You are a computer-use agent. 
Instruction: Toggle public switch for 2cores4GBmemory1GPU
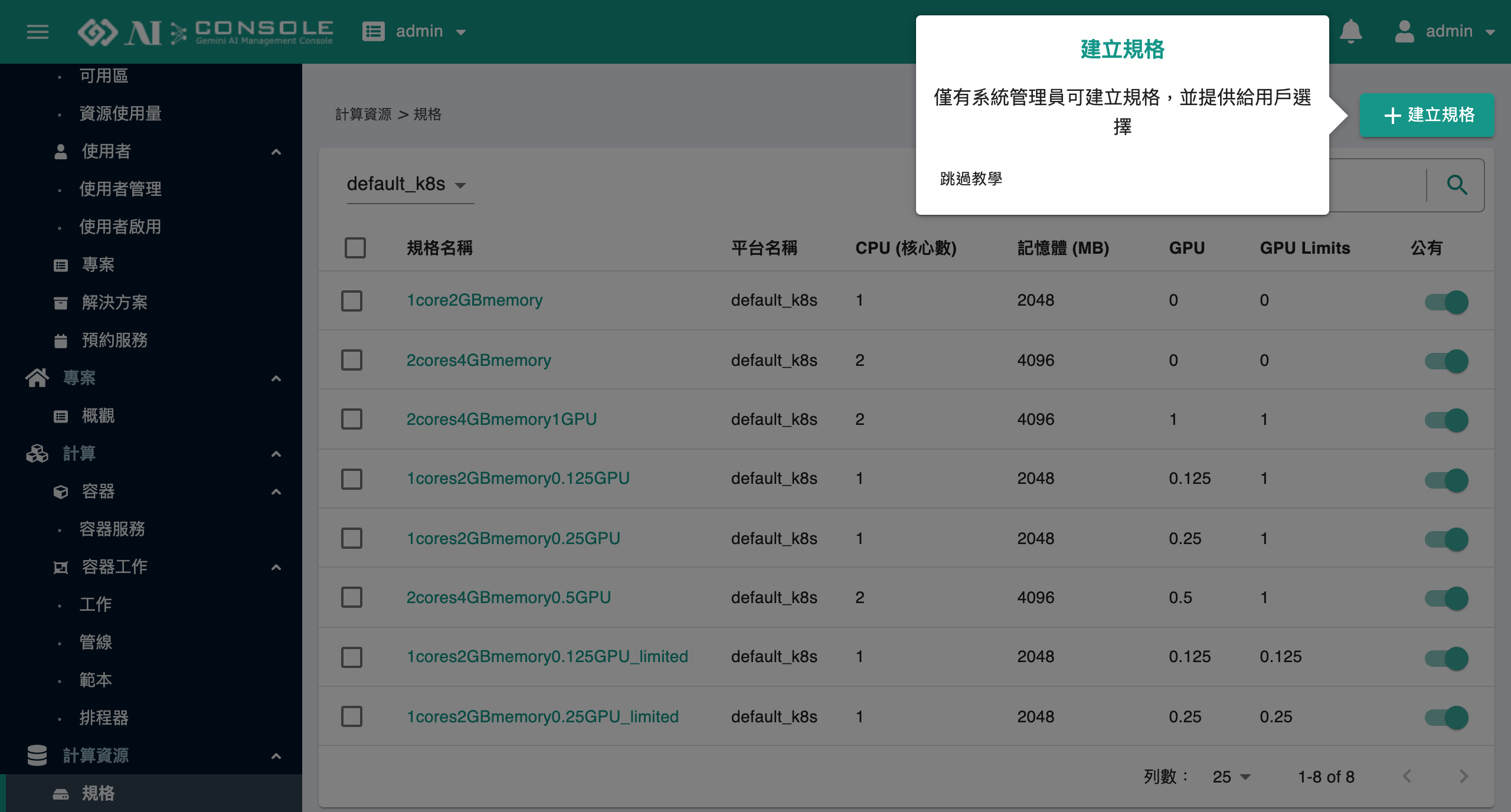(1446, 420)
